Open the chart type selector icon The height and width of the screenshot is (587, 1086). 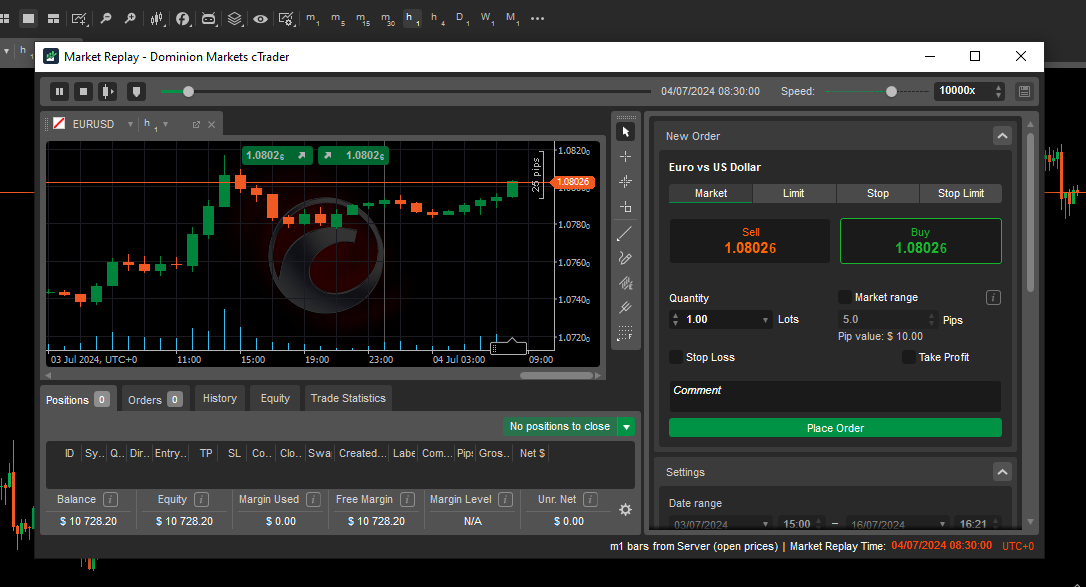click(157, 19)
